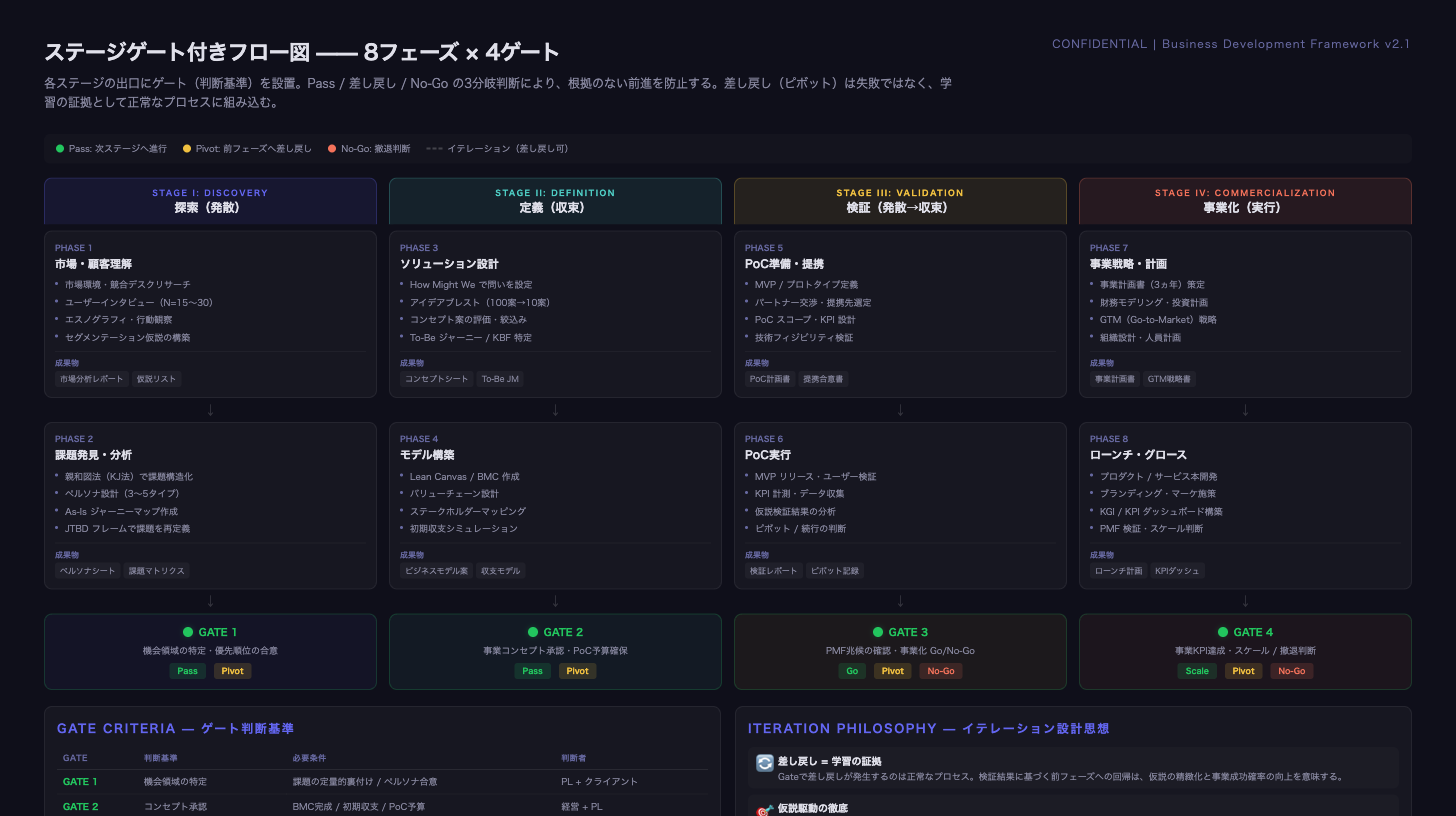Click the red No-Go legend dot
This screenshot has width=1456, height=816.
coord(332,149)
